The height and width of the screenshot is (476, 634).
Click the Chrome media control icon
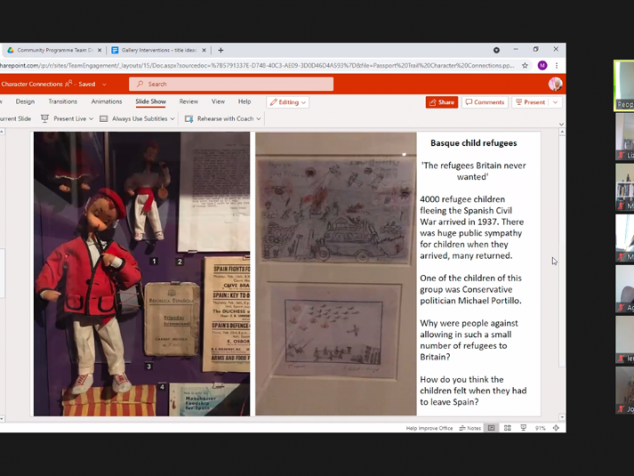pos(496,50)
